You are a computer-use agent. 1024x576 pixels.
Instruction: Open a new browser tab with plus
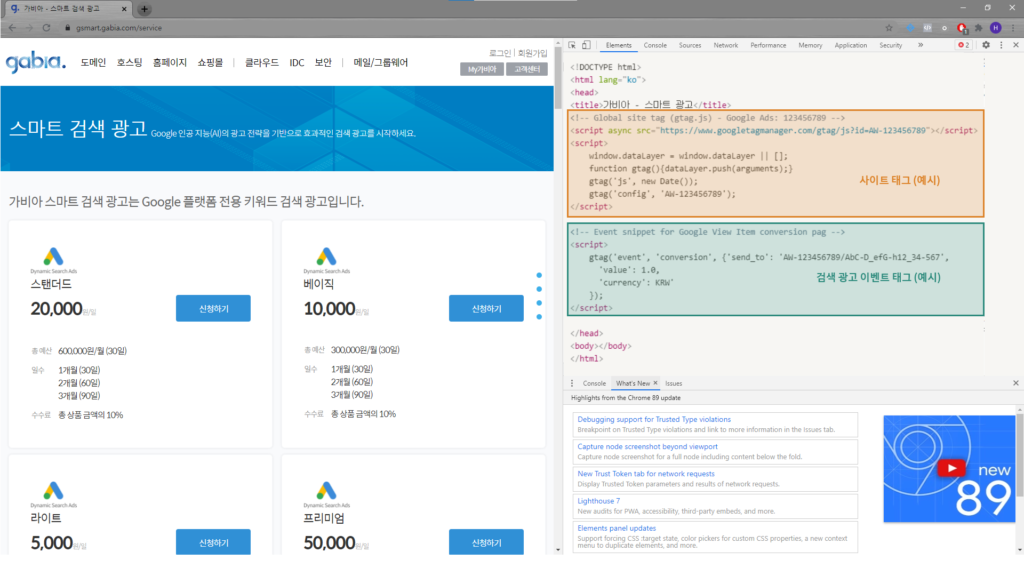click(144, 9)
